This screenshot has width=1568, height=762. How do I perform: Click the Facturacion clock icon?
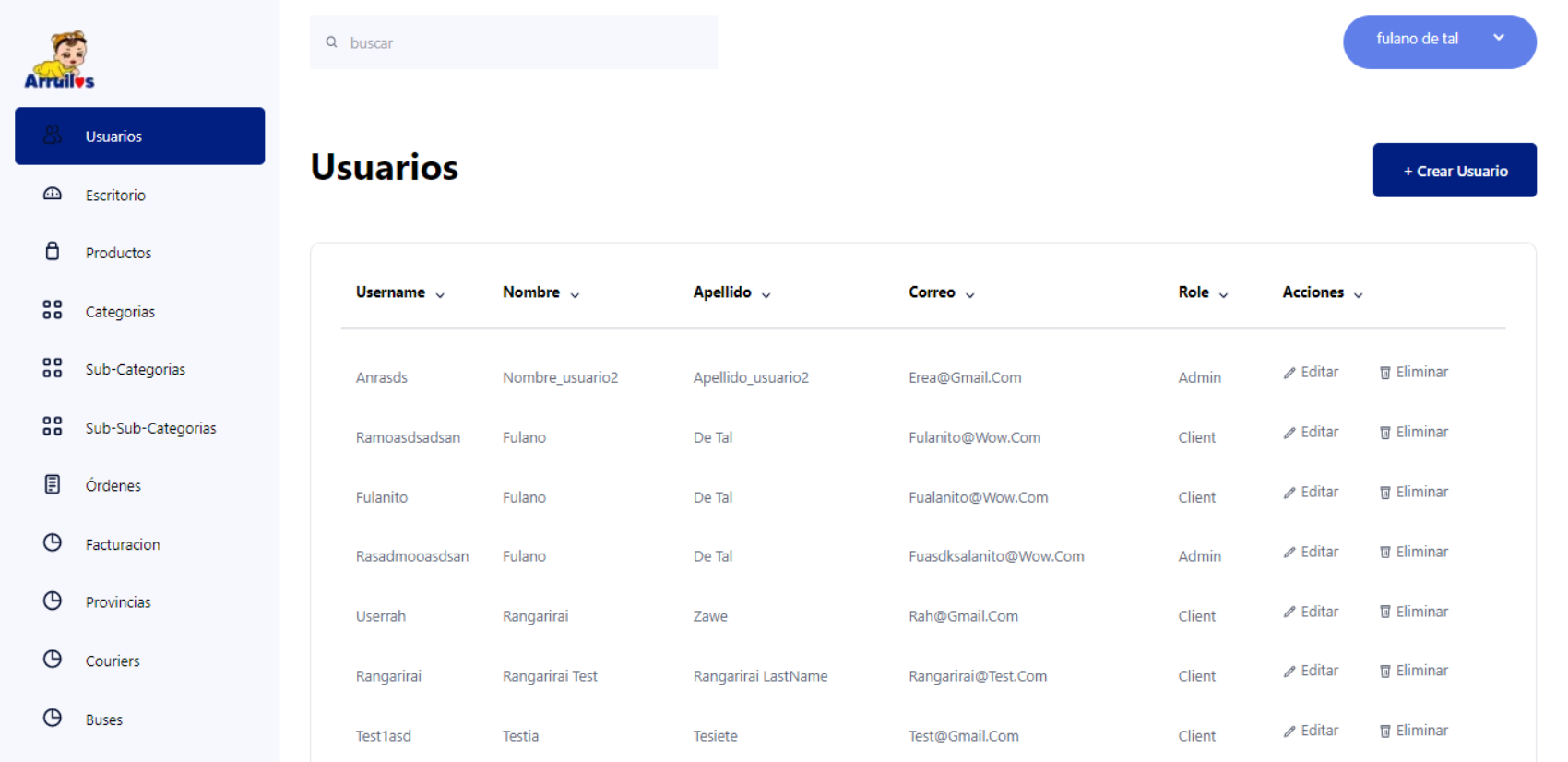(53, 542)
